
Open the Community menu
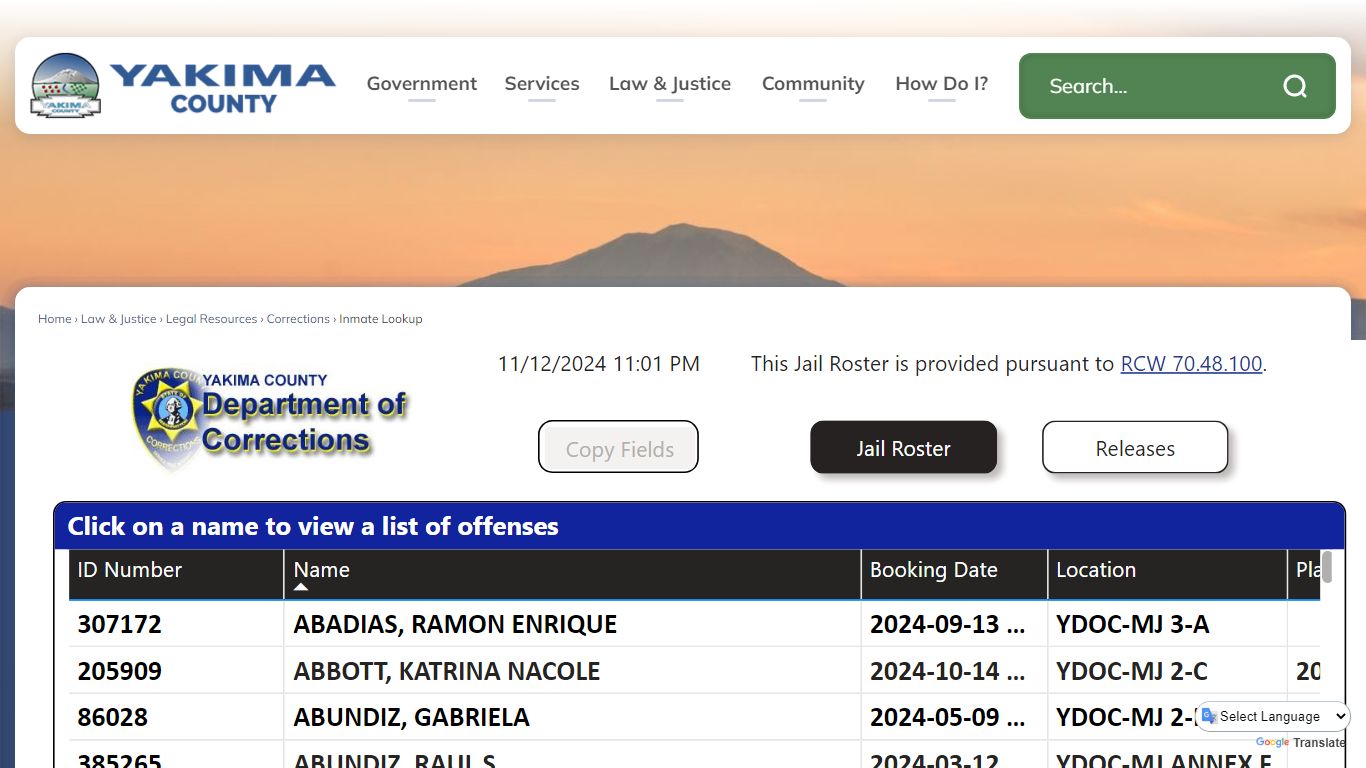pyautogui.click(x=813, y=84)
